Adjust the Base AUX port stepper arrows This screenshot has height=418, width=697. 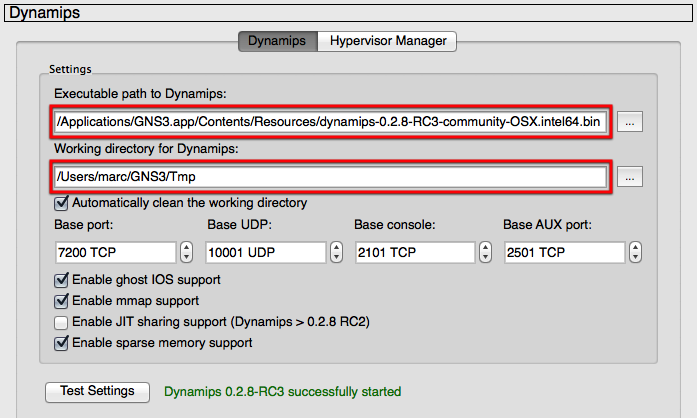coord(635,252)
